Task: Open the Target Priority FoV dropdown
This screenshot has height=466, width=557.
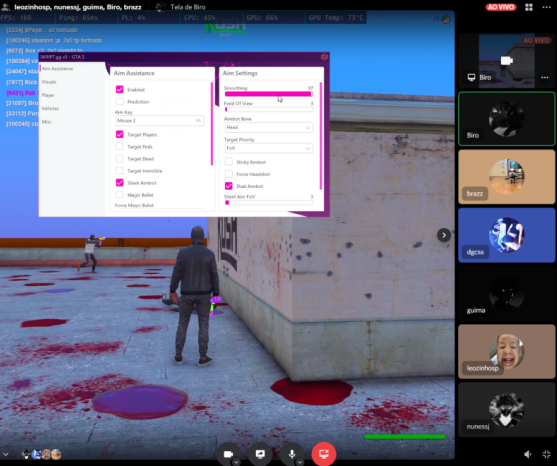Action: [x=269, y=148]
